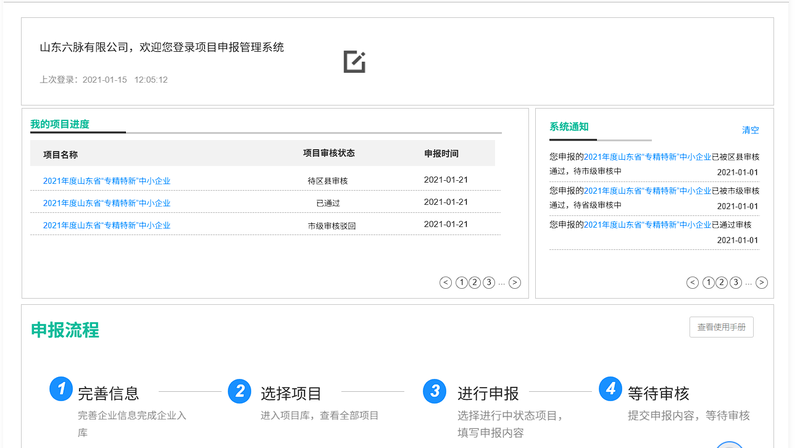The image size is (800, 448).
Task: Open the project link with status 待区县审核
Action: (107, 181)
